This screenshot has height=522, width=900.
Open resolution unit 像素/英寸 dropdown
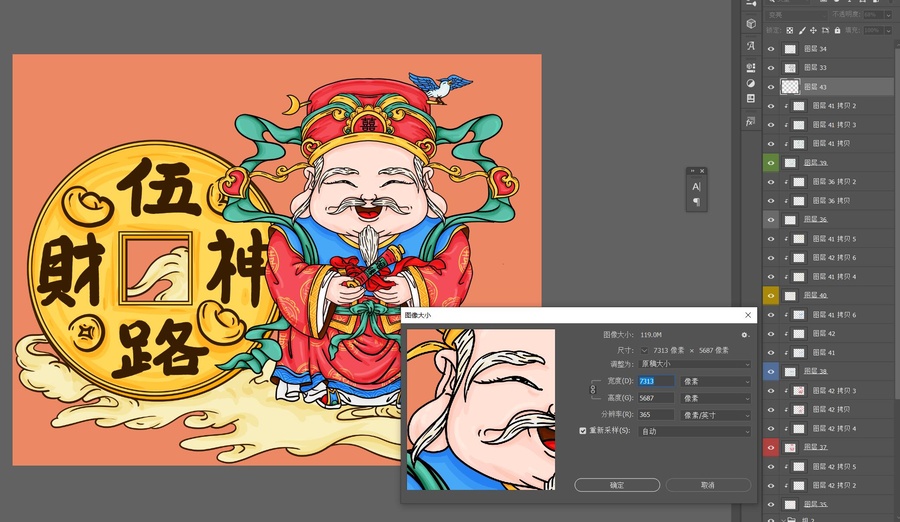[715, 415]
